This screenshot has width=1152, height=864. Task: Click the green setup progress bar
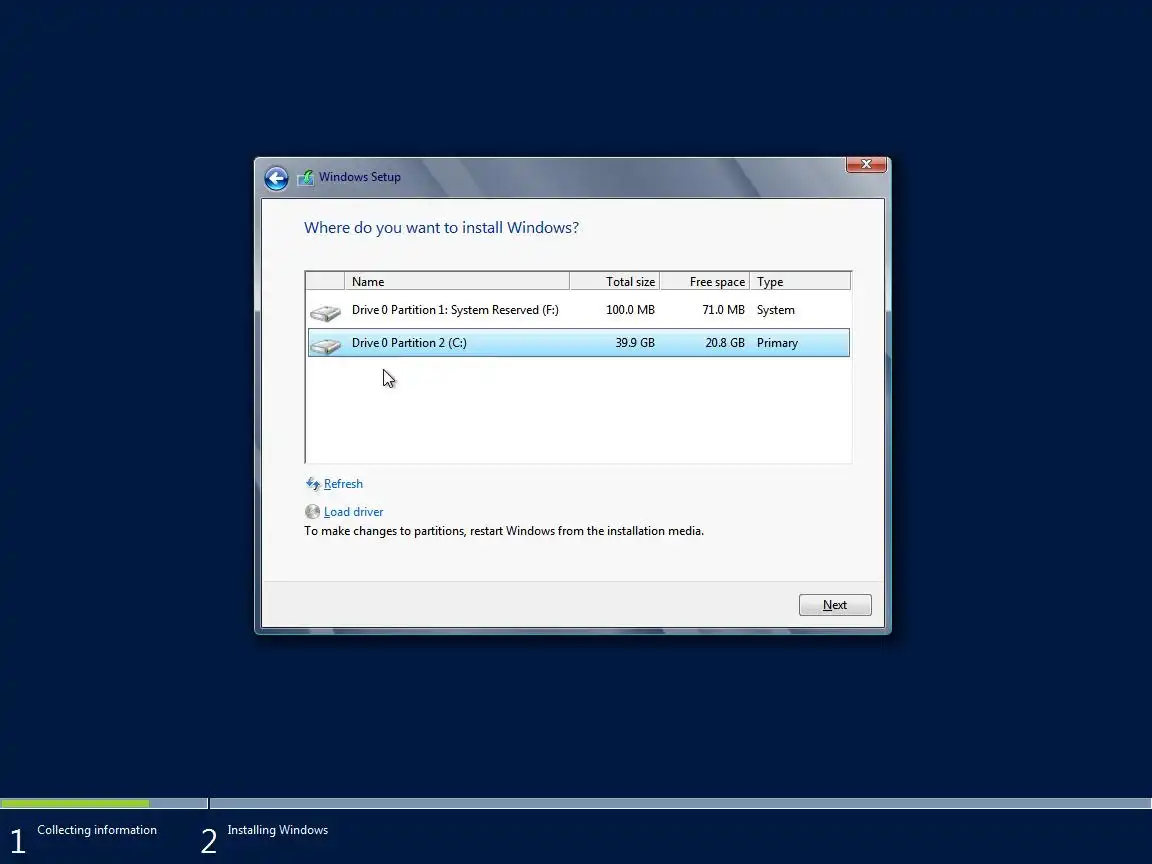74,803
